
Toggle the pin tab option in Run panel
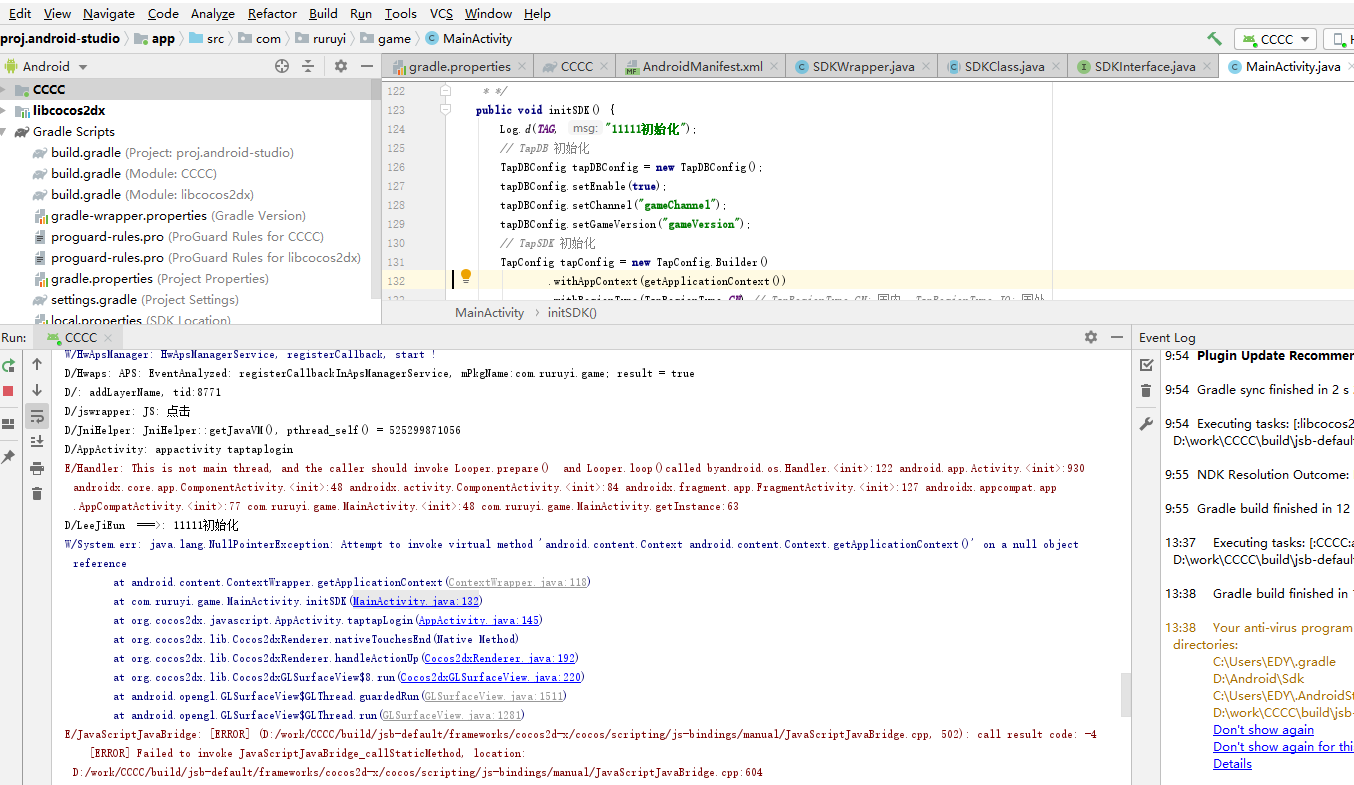(9, 456)
